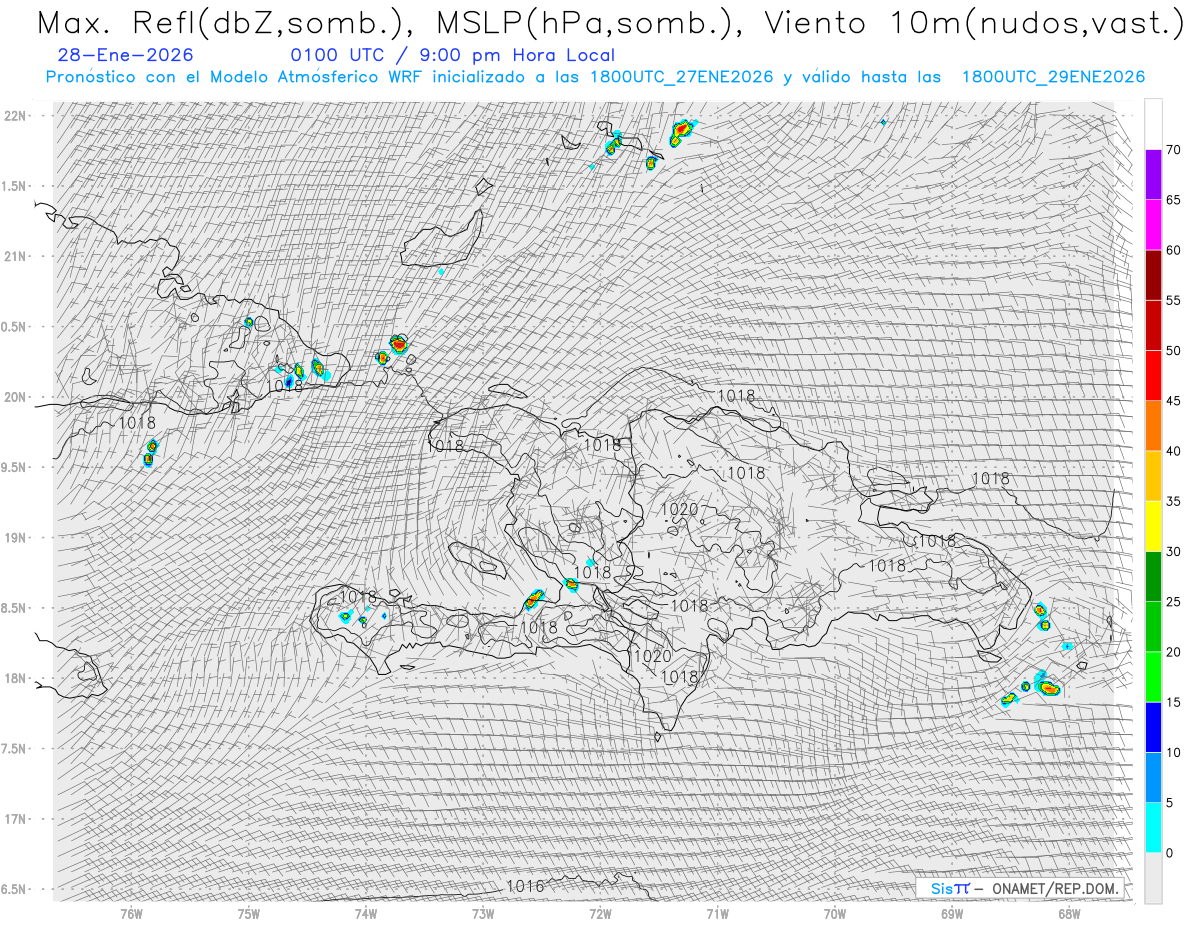Click the '20N' latitude label
Screen dimensions: 1200x927
pos(15,397)
